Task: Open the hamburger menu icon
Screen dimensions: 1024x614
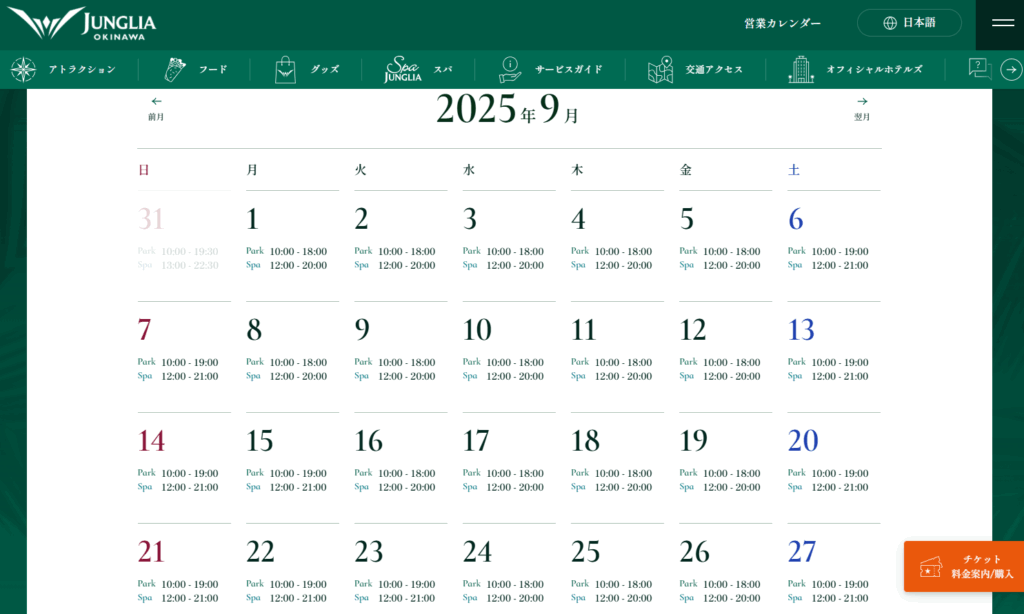Action: click(x=1002, y=23)
